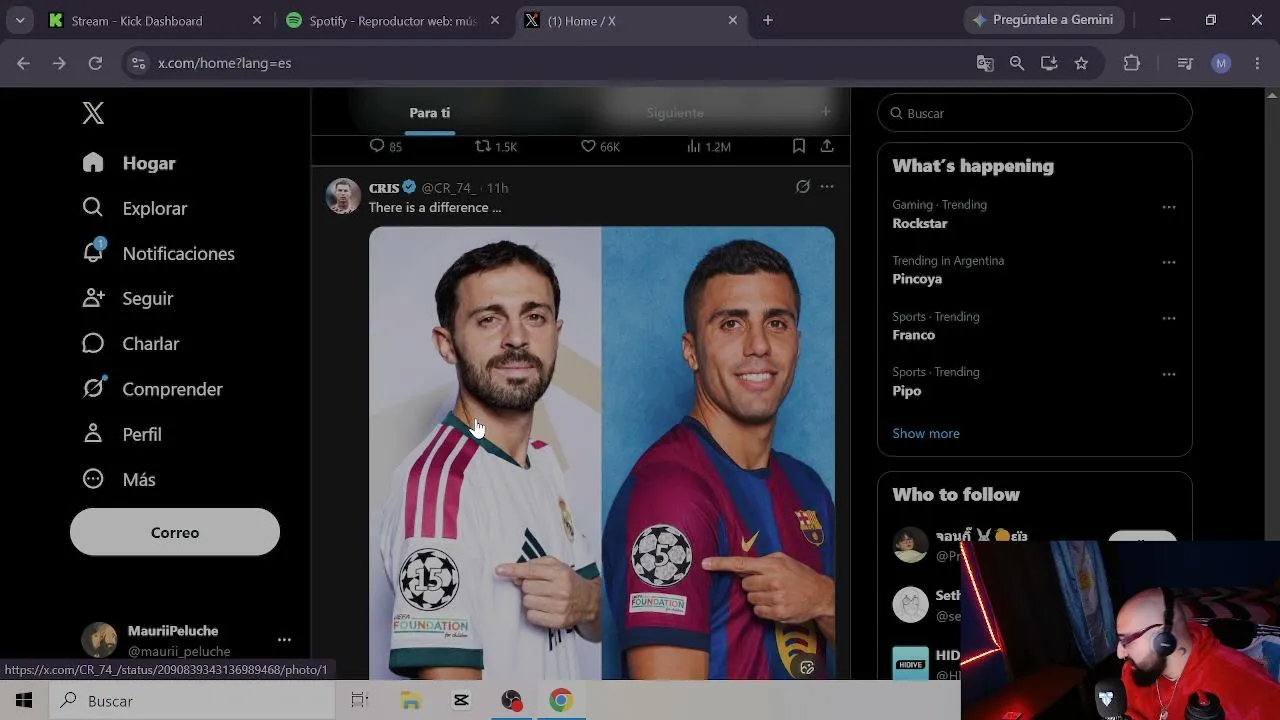
Task: Click the Buscar search field on X
Action: 1035,113
